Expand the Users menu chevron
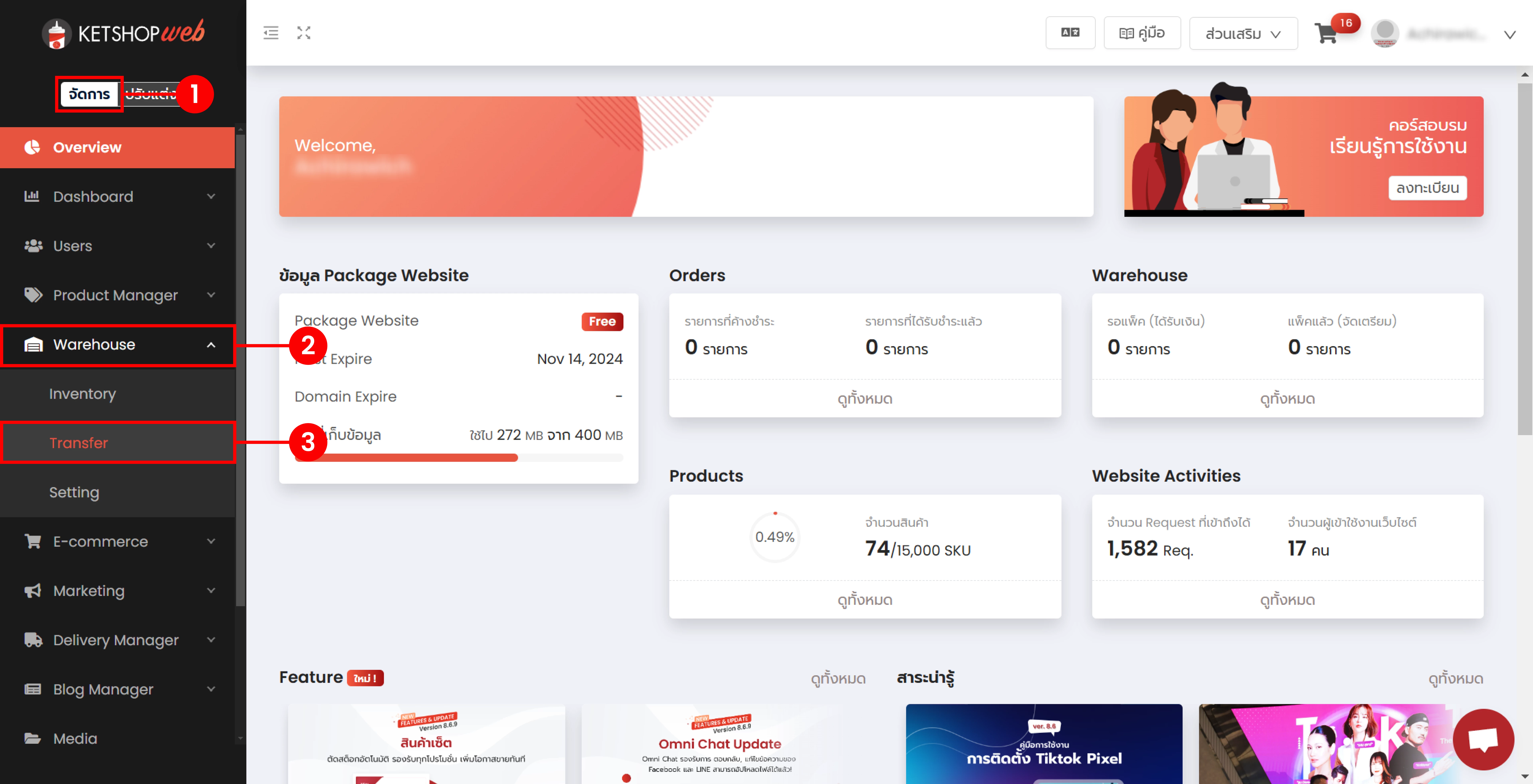The image size is (1533, 784). [x=211, y=246]
